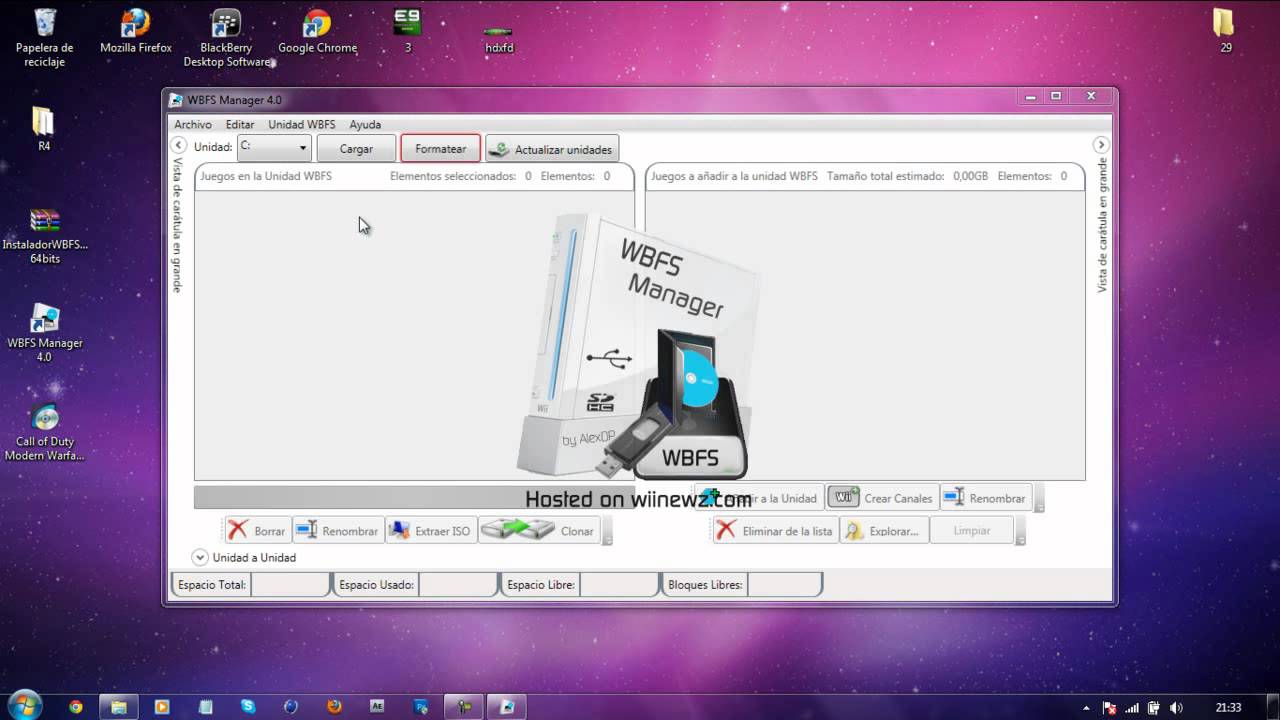Open the notepad taskbar icon next to media player
The image size is (1280, 720).
205,706
